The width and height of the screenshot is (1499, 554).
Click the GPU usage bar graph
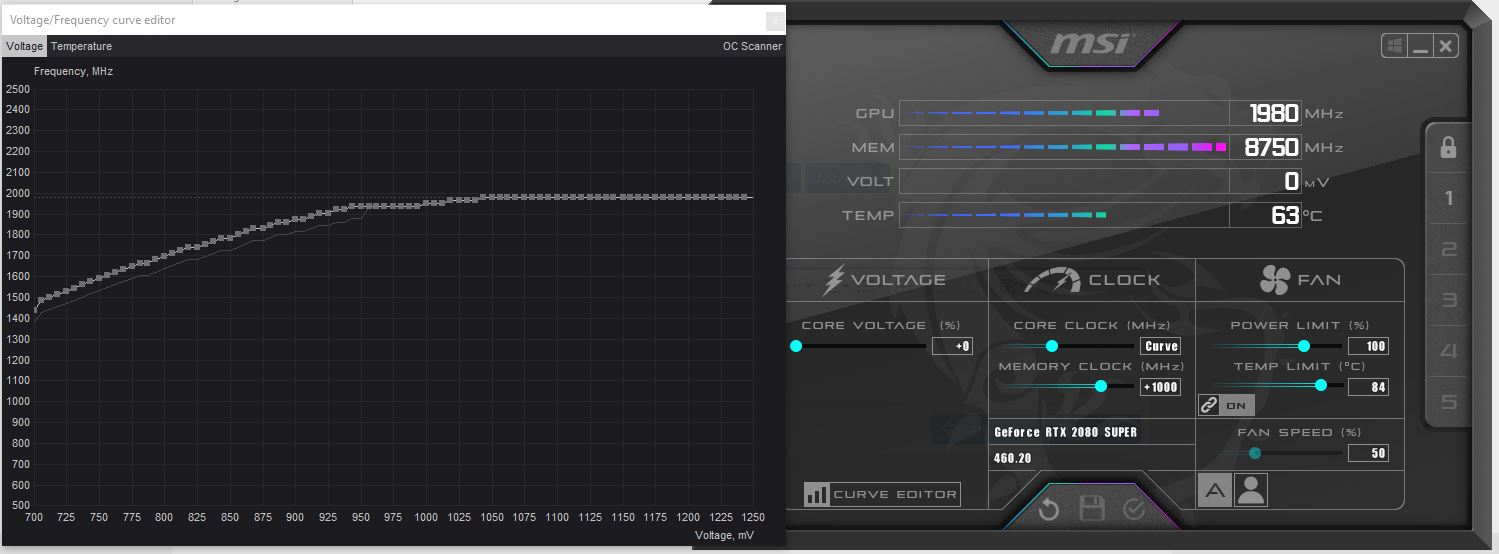[x=1064, y=113]
